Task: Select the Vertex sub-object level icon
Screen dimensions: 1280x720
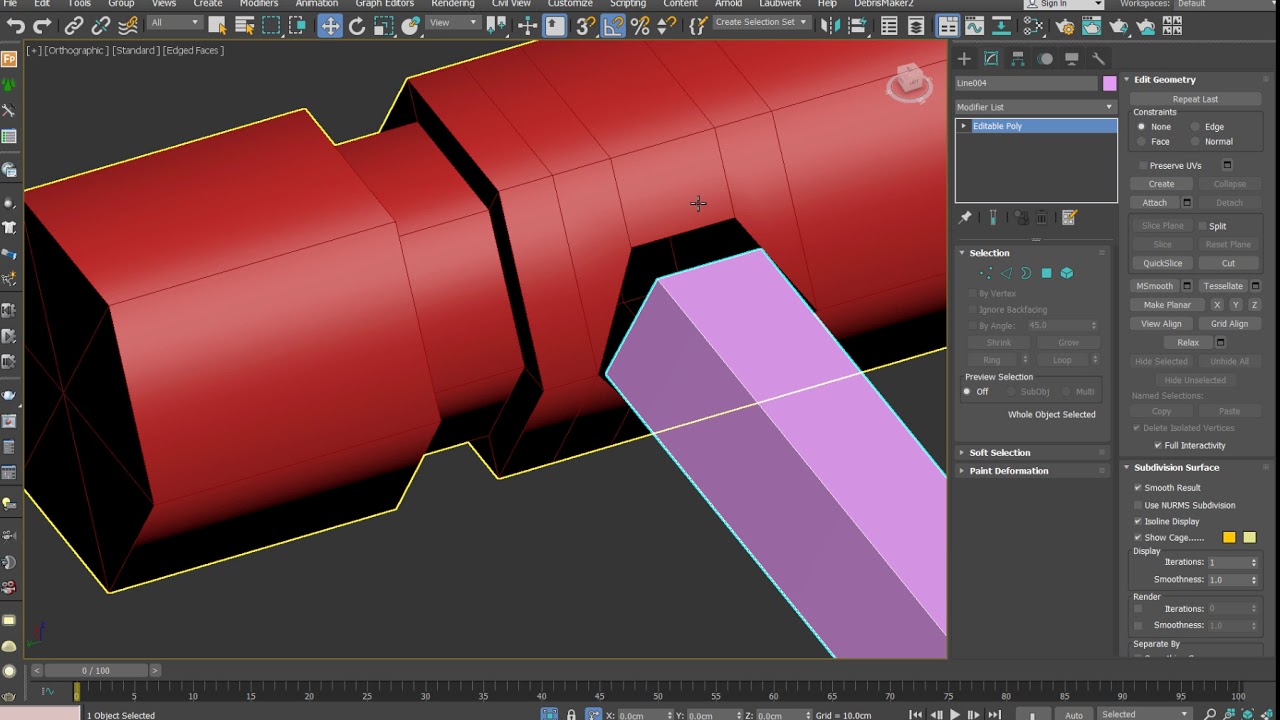Action: (x=986, y=273)
